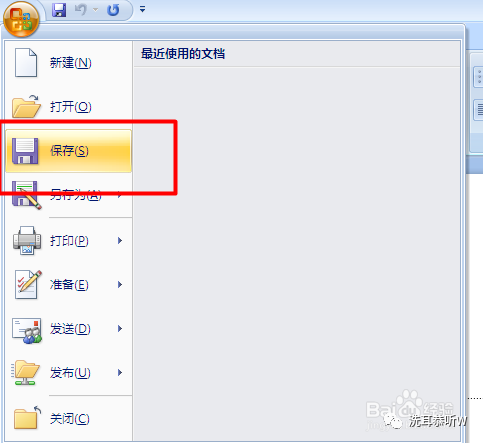Select 另存为(A) menu item
The height and width of the screenshot is (443, 483).
(69, 195)
